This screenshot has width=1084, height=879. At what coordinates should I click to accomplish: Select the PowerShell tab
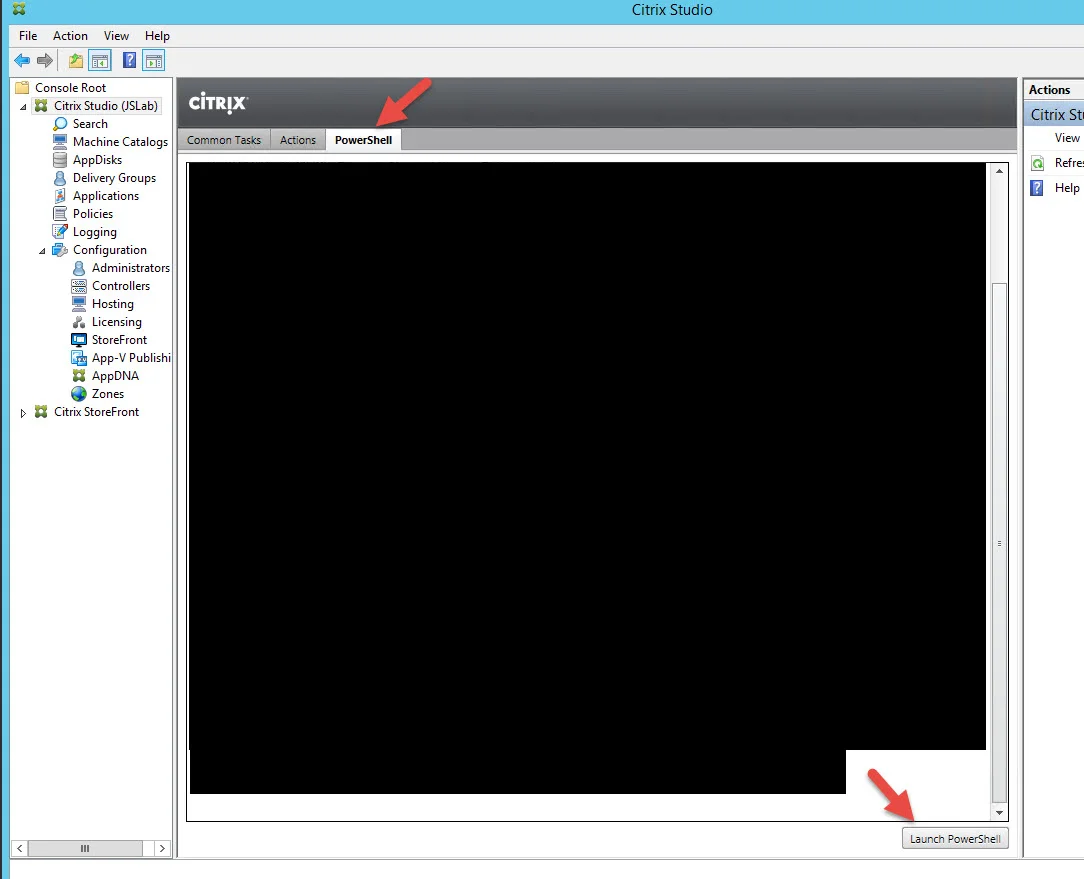click(x=364, y=140)
